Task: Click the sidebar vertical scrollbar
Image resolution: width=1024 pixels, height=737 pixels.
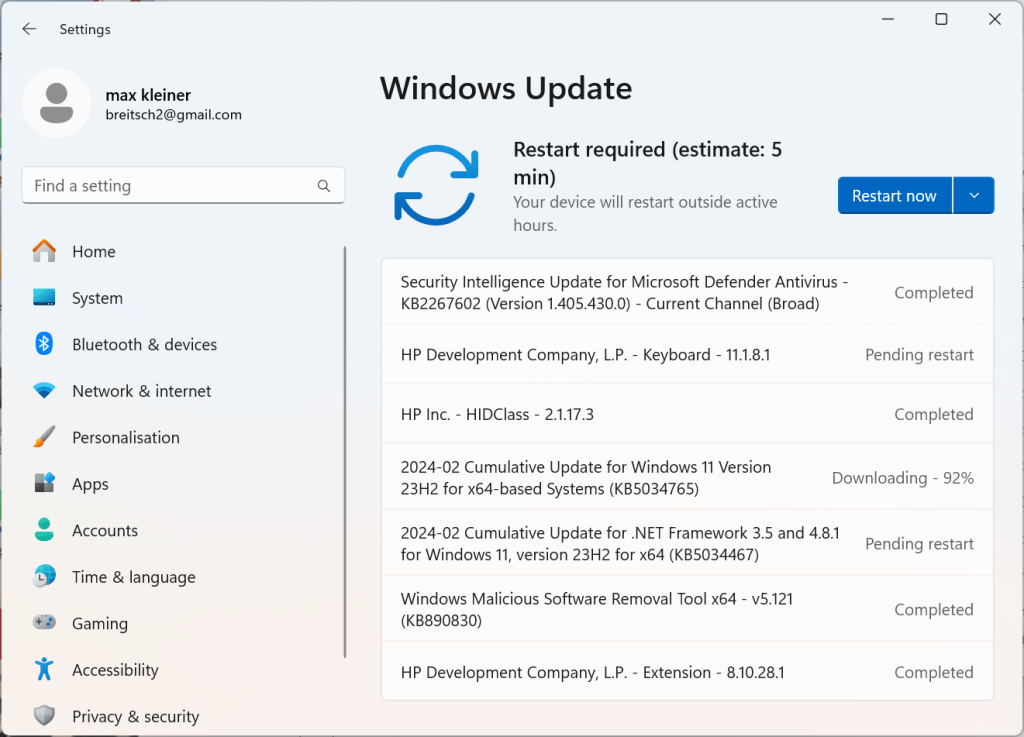Action: click(x=345, y=450)
